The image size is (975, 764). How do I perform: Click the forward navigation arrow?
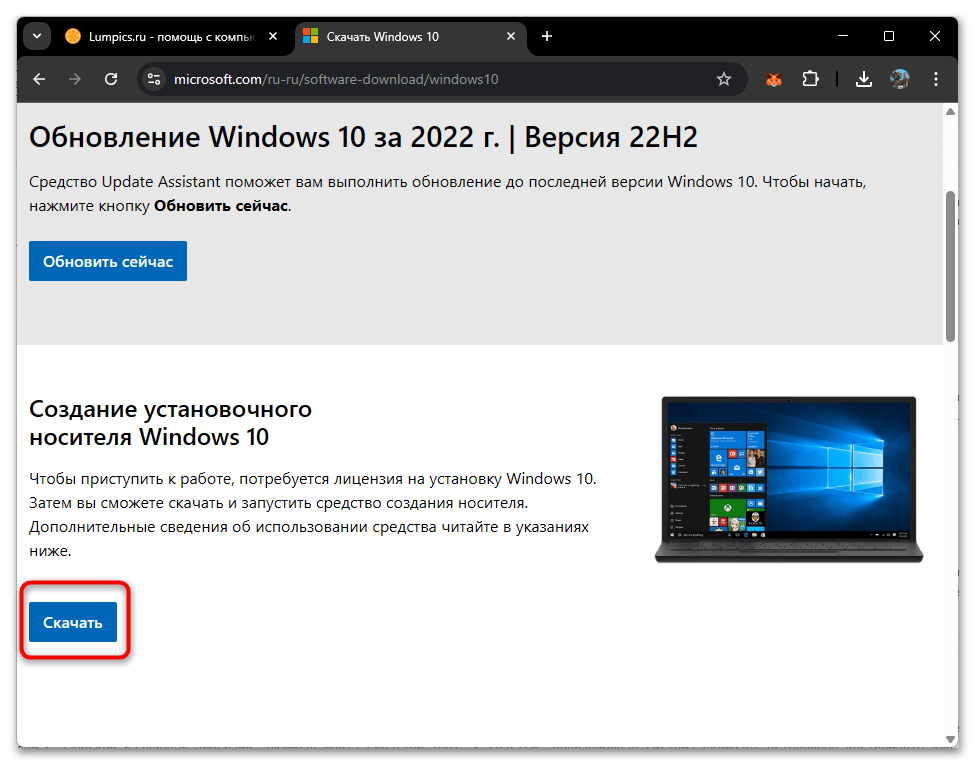pyautogui.click(x=75, y=79)
